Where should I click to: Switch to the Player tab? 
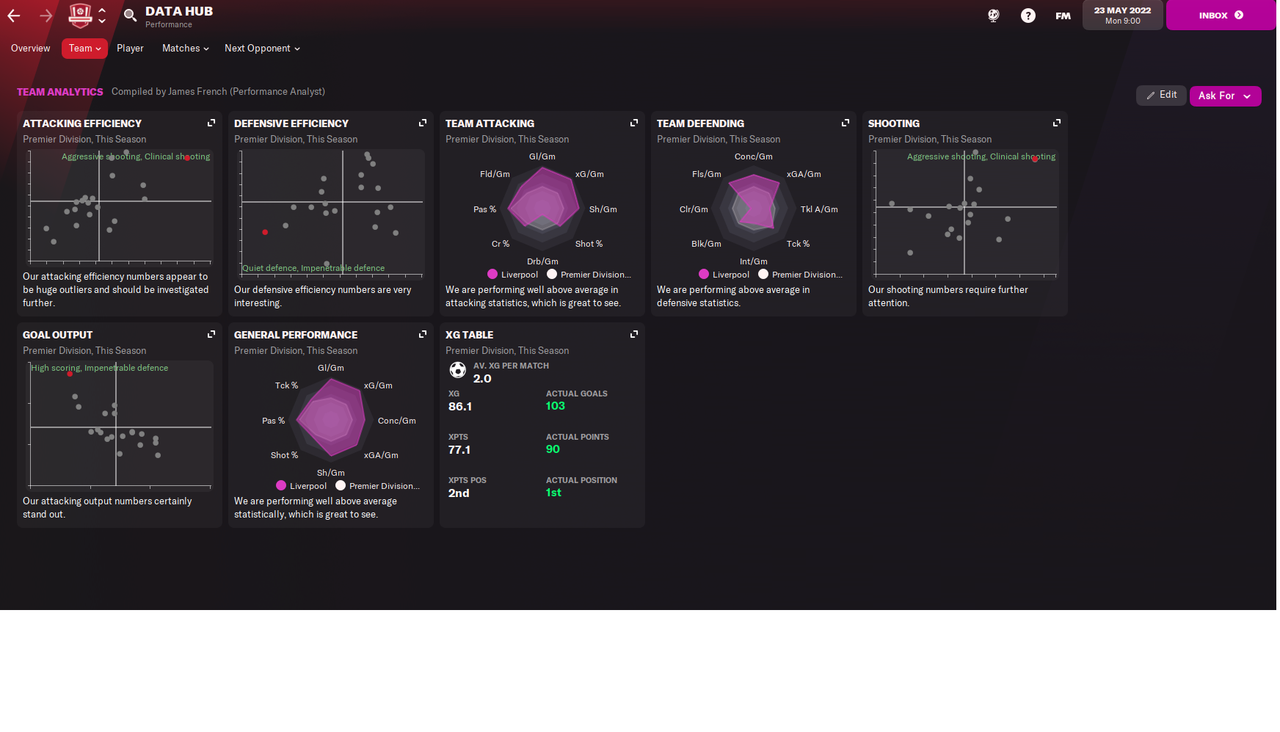click(x=130, y=48)
